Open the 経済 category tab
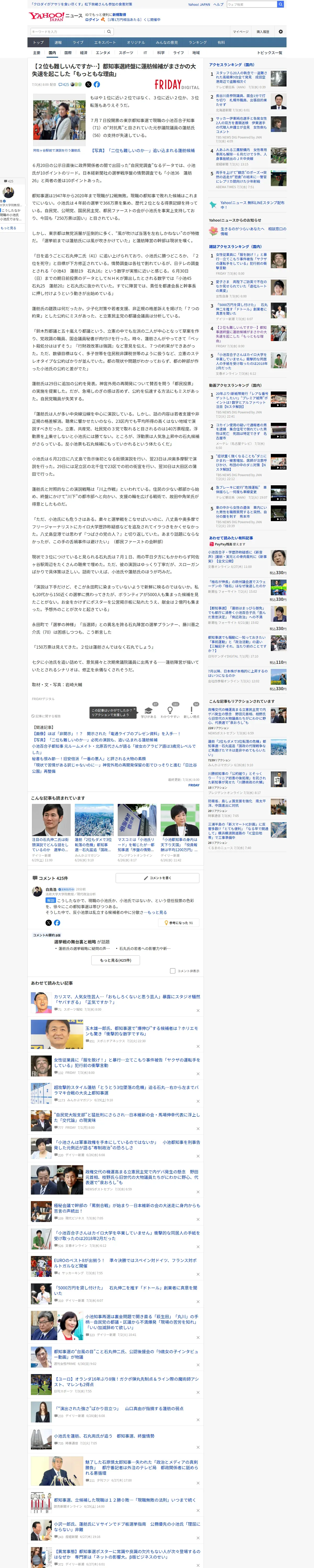 pyautogui.click(x=83, y=53)
